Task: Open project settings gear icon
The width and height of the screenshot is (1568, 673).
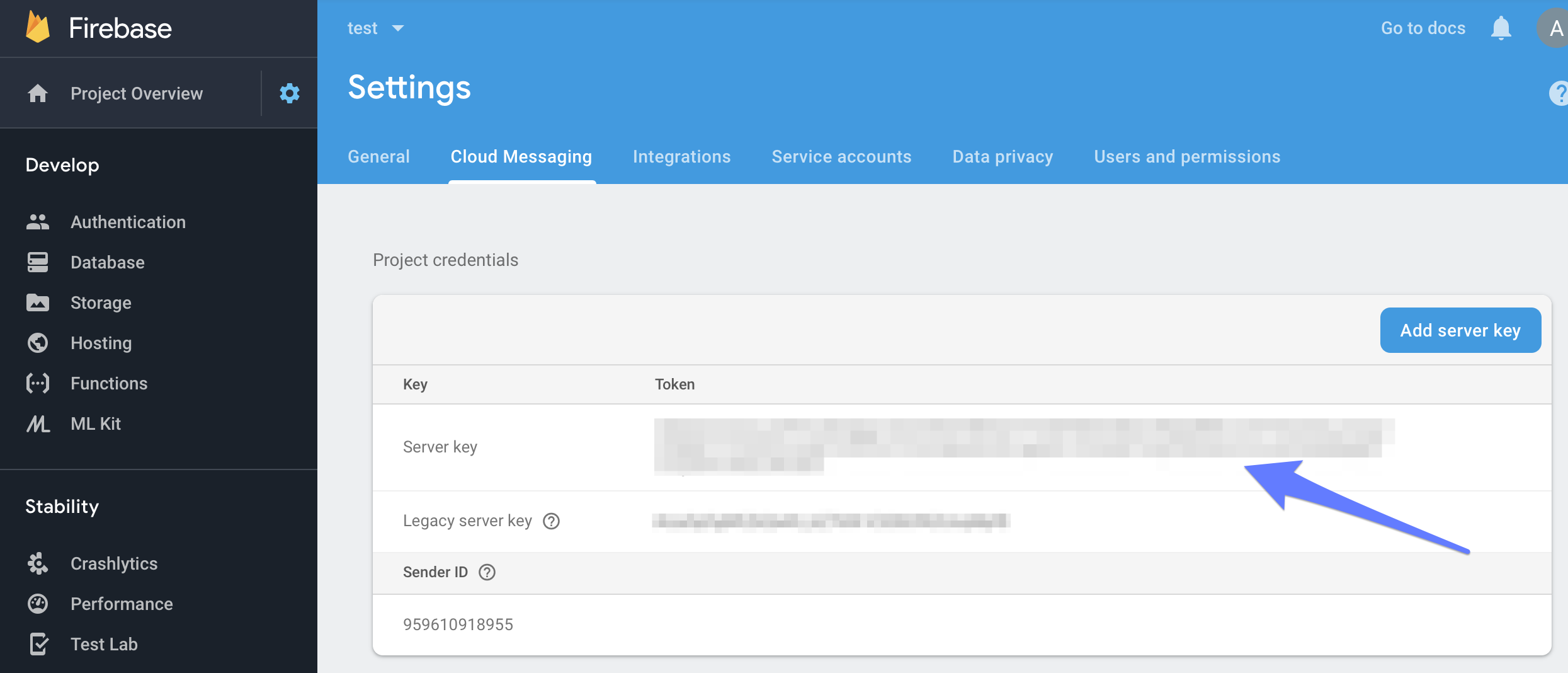Action: click(290, 93)
